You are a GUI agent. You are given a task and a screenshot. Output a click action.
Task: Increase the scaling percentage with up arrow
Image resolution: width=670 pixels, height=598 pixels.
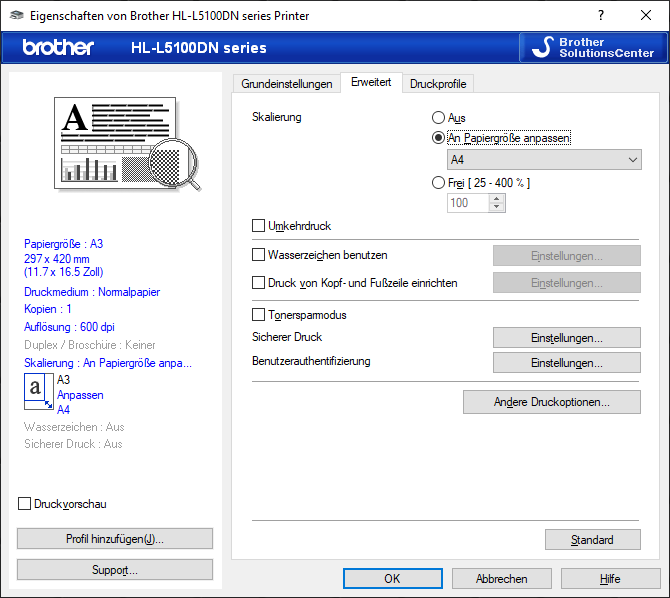(x=497, y=199)
